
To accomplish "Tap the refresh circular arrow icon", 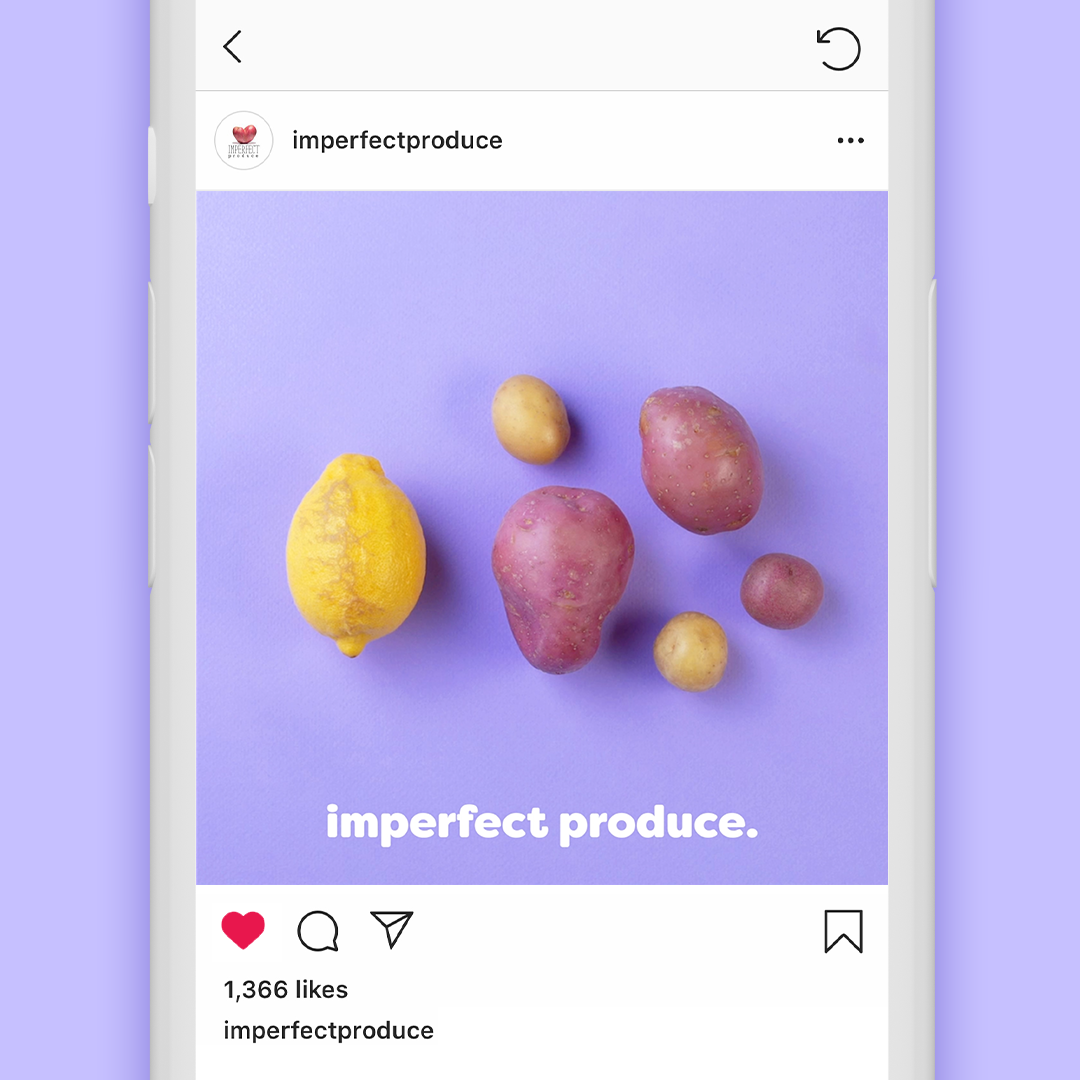I will pyautogui.click(x=838, y=49).
